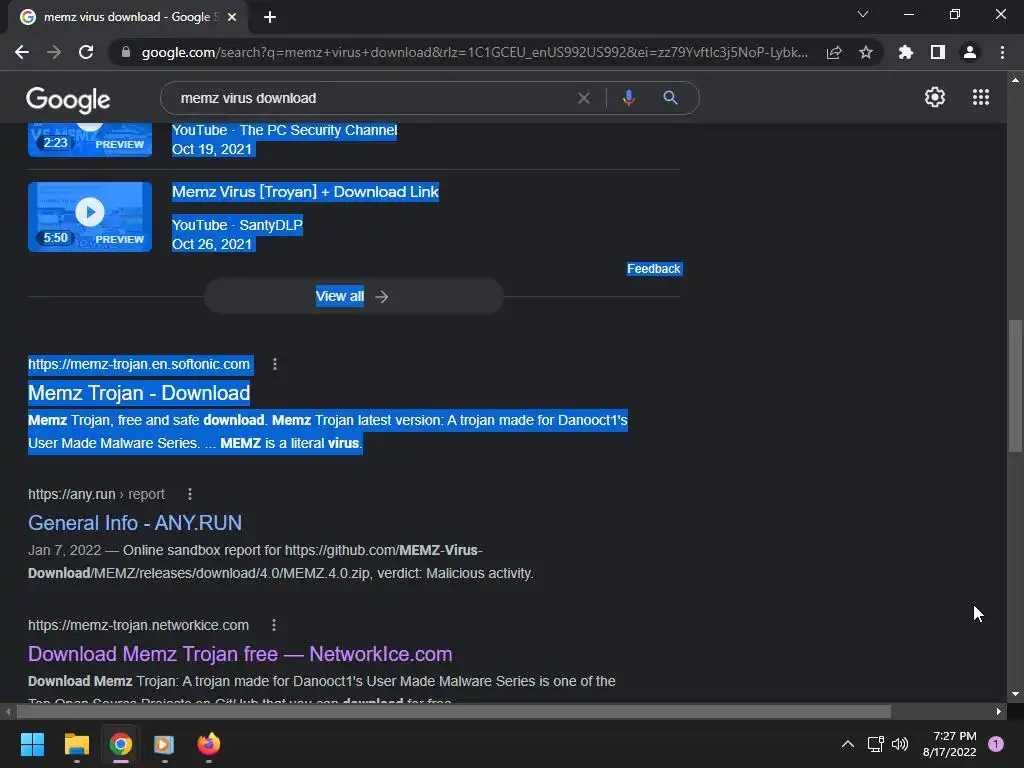The height and width of the screenshot is (768, 1024).
Task: Open the notification center badge
Action: (996, 744)
